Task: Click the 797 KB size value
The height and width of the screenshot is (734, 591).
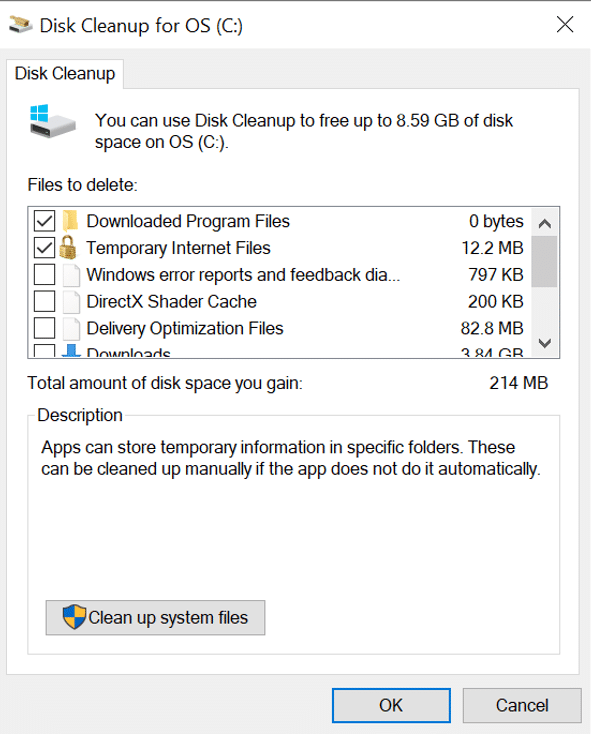Action: (x=496, y=275)
